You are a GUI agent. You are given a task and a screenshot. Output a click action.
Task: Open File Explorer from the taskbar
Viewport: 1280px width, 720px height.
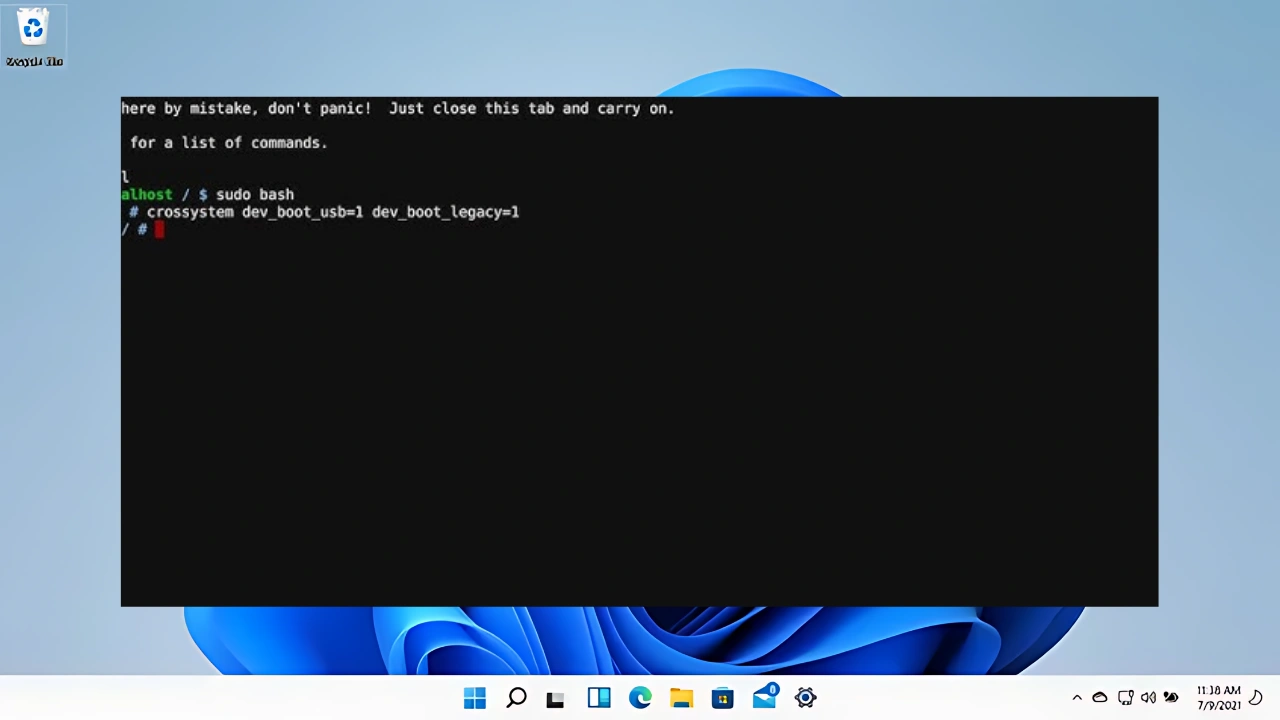(x=681, y=698)
